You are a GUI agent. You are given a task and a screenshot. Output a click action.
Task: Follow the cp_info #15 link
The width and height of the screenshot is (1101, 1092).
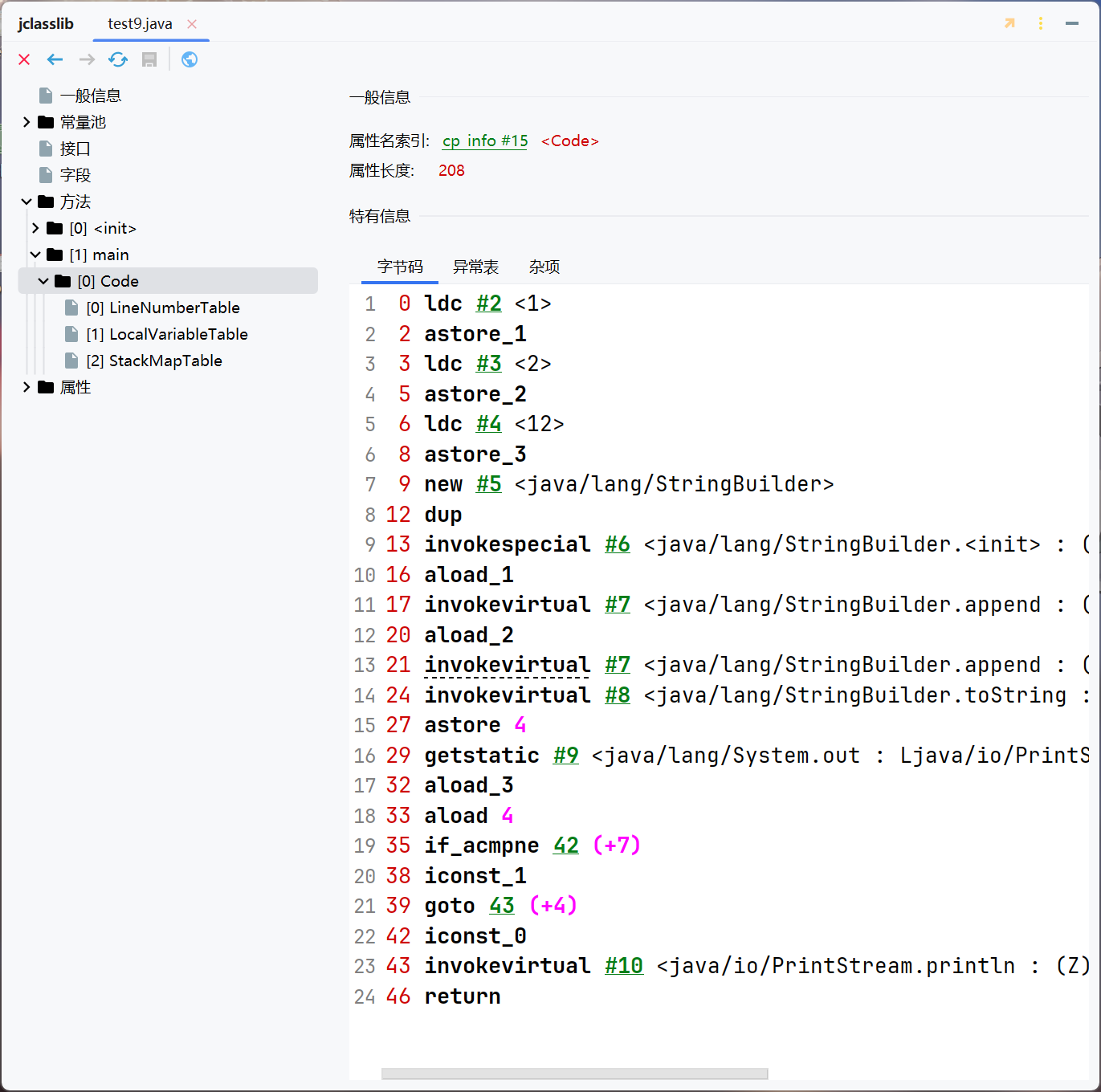[484, 141]
